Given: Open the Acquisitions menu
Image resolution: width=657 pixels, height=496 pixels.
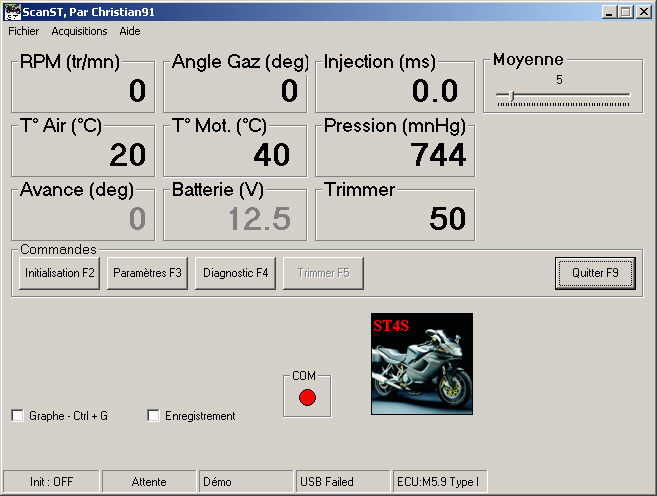Looking at the screenshot, I should (x=79, y=31).
